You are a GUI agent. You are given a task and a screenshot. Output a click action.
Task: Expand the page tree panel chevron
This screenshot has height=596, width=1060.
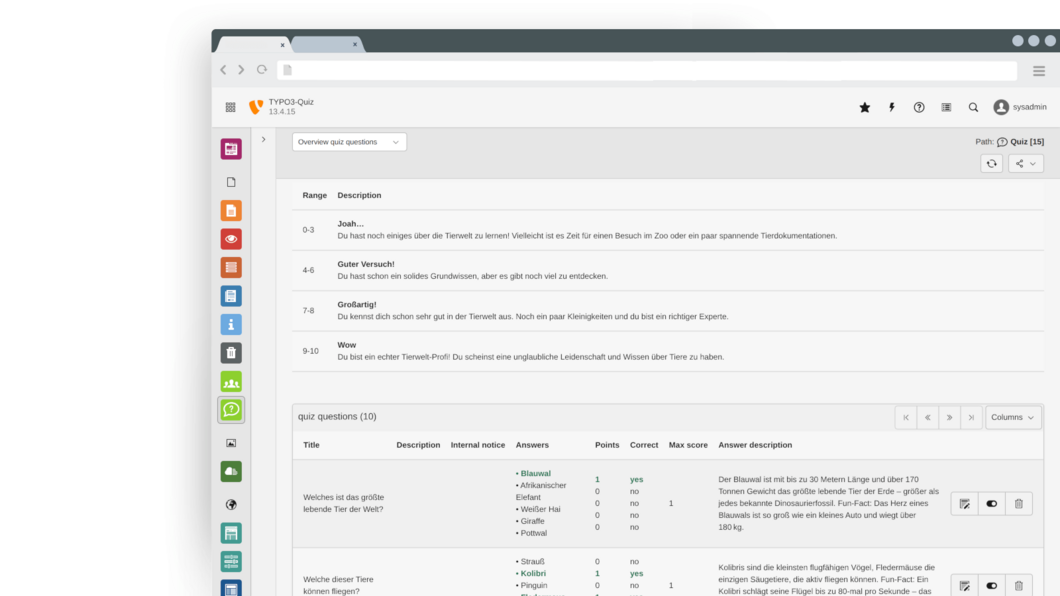tap(264, 140)
